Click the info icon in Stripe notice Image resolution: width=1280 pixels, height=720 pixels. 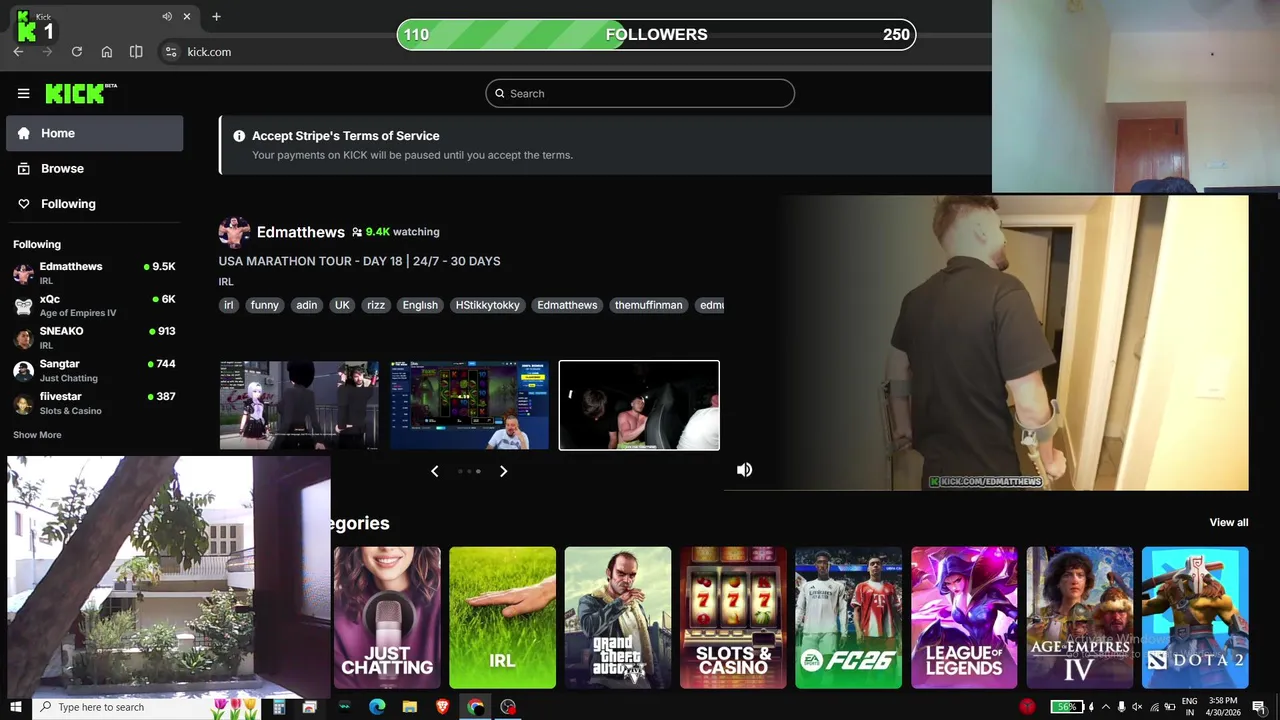coord(239,136)
